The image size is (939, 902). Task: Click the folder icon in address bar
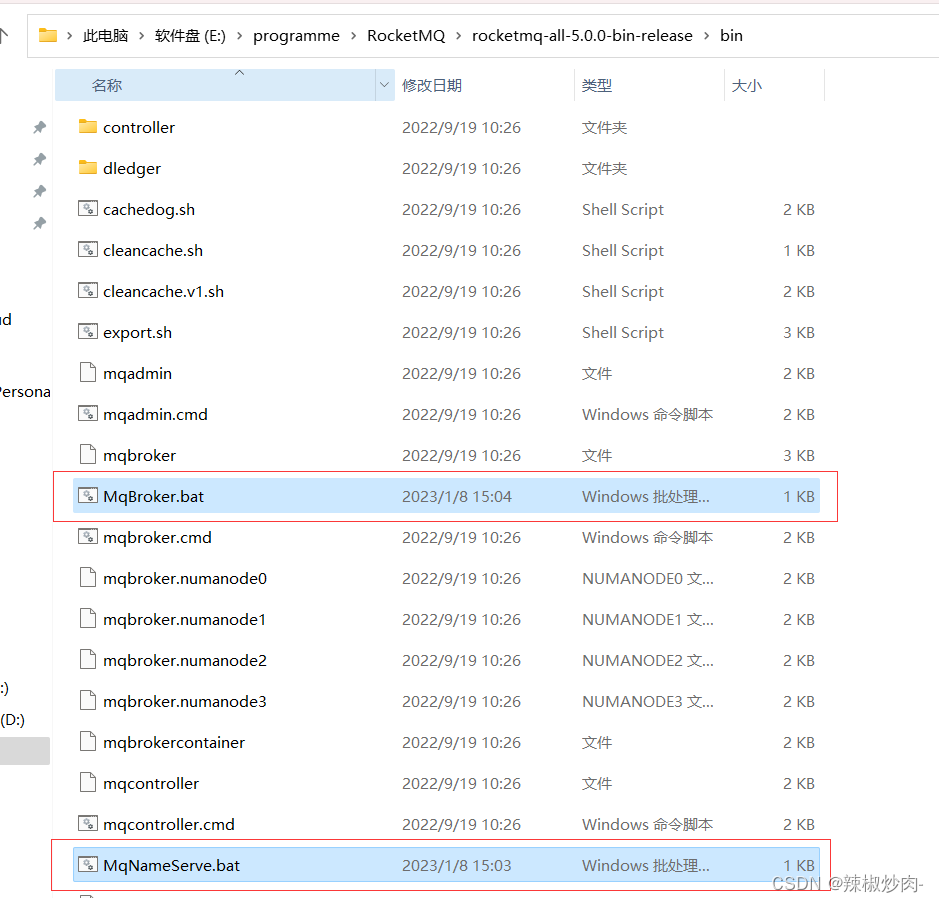click(48, 35)
